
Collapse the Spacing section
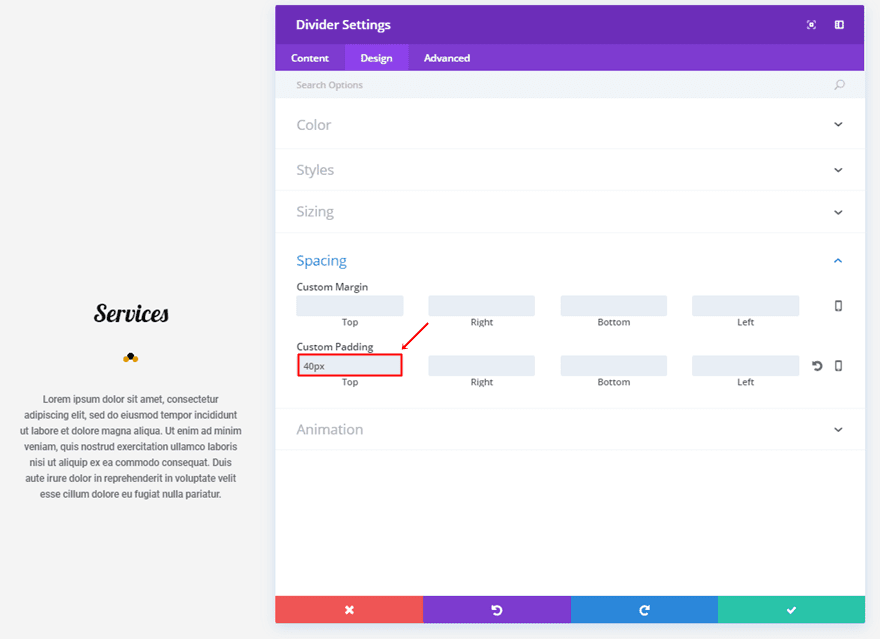pos(838,261)
